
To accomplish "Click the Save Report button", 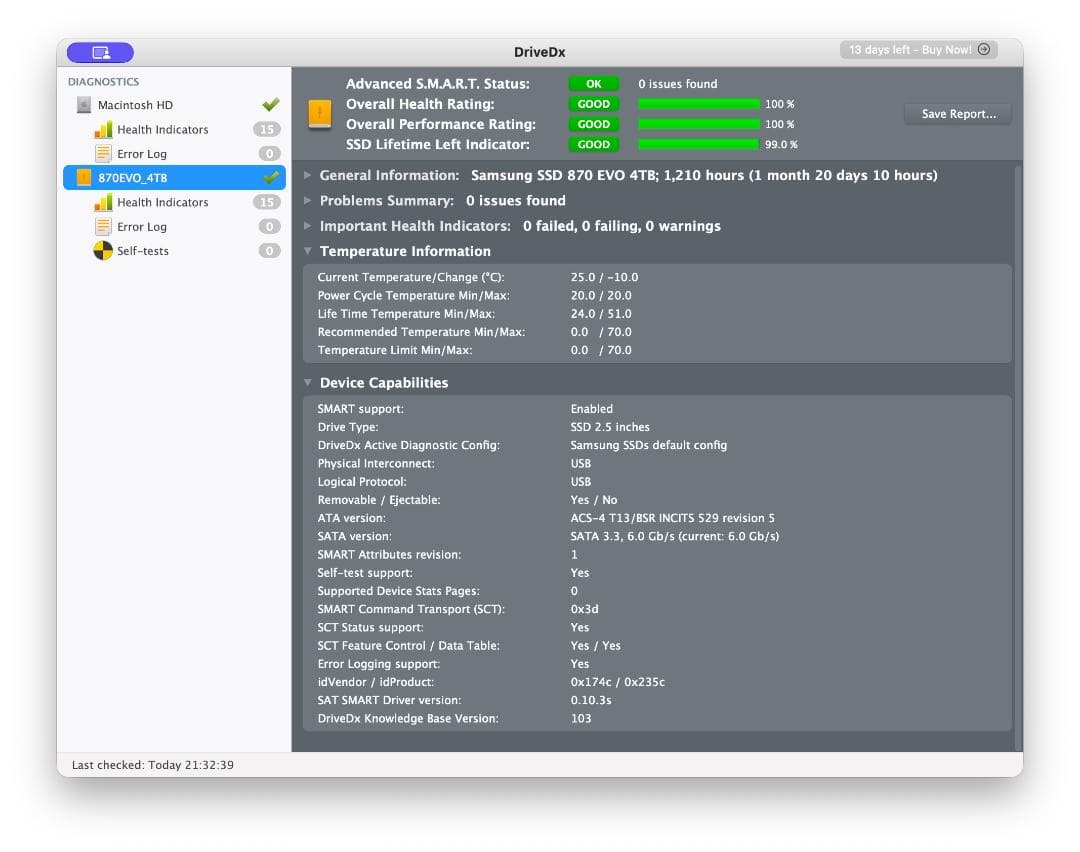I will pyautogui.click(x=957, y=114).
